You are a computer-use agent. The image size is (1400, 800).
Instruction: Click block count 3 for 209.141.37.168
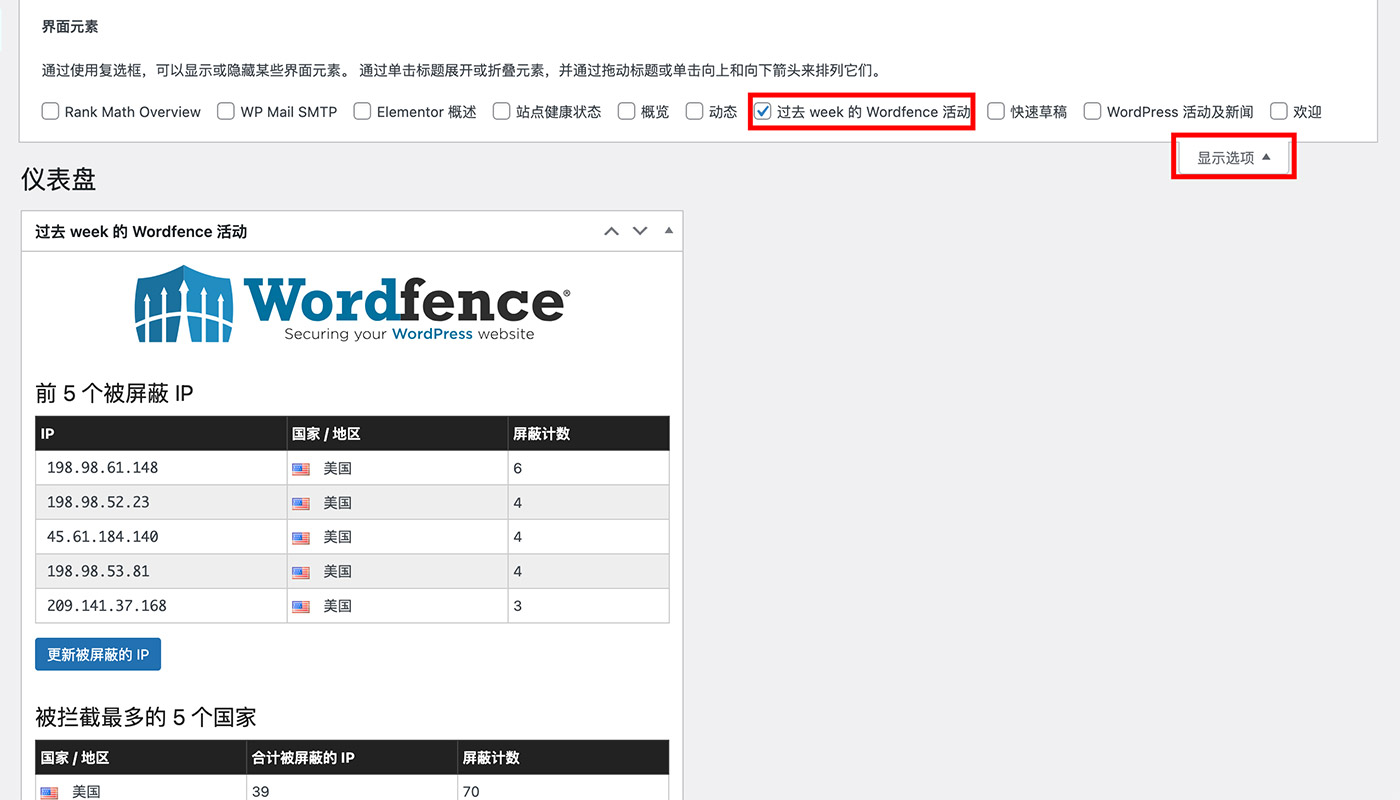coord(518,606)
